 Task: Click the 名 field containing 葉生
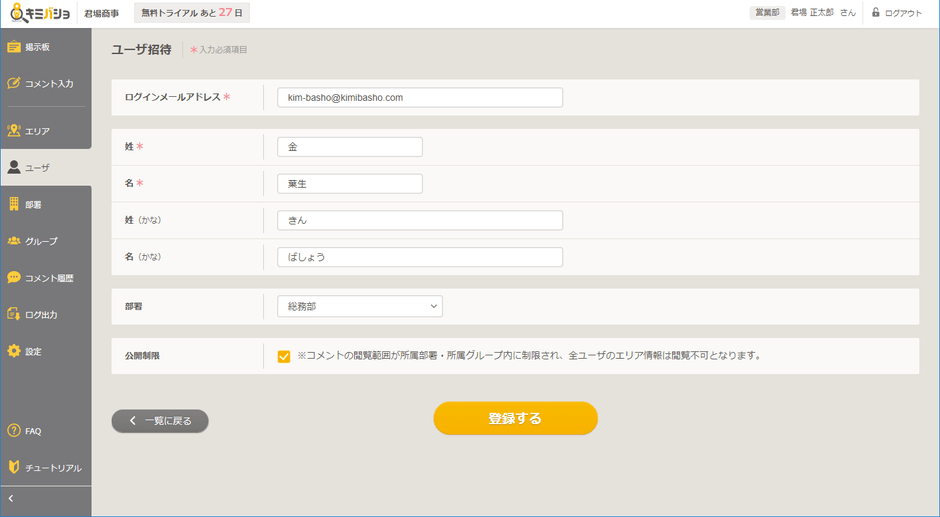pos(350,184)
